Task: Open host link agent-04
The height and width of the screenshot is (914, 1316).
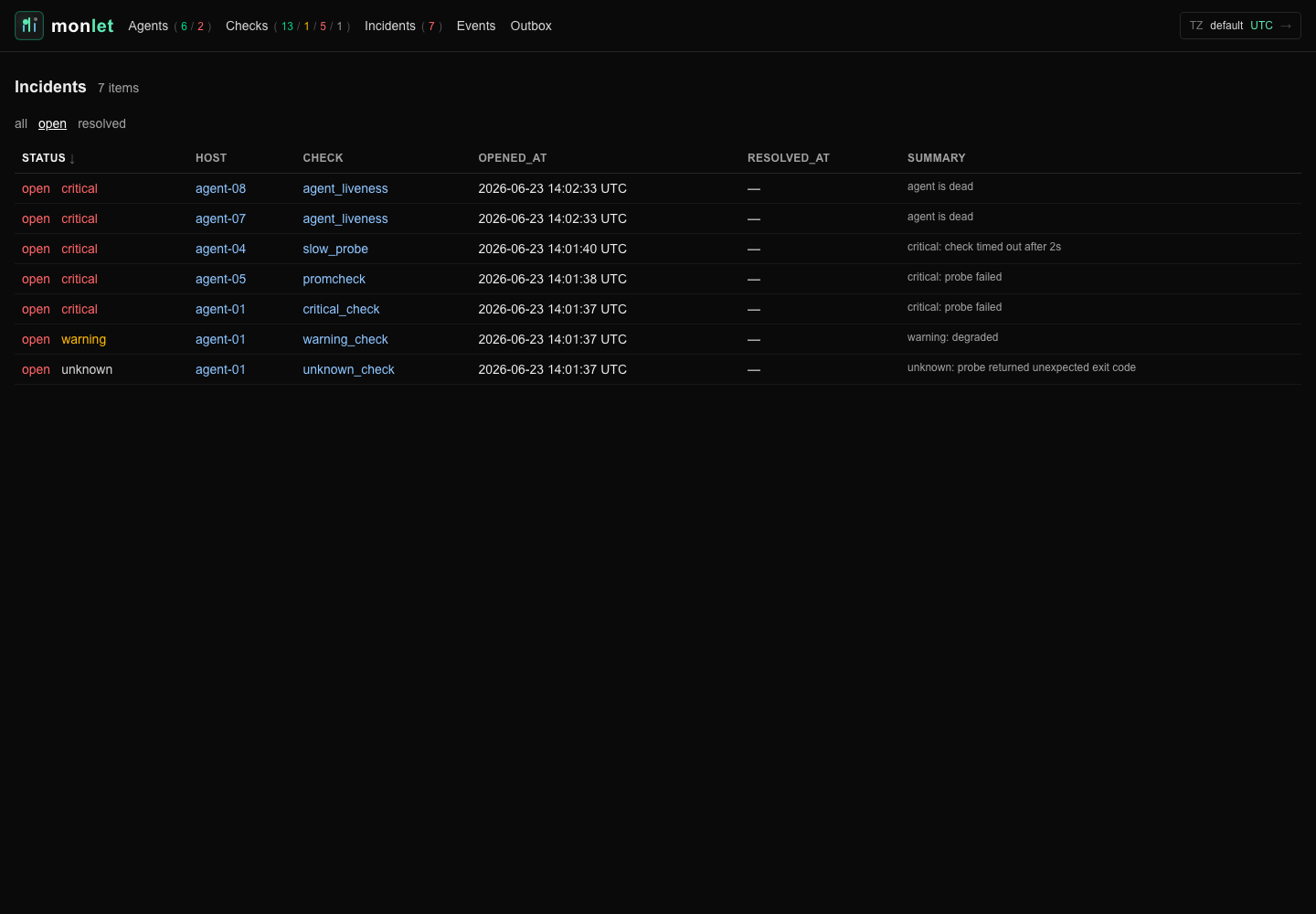Action: (220, 249)
